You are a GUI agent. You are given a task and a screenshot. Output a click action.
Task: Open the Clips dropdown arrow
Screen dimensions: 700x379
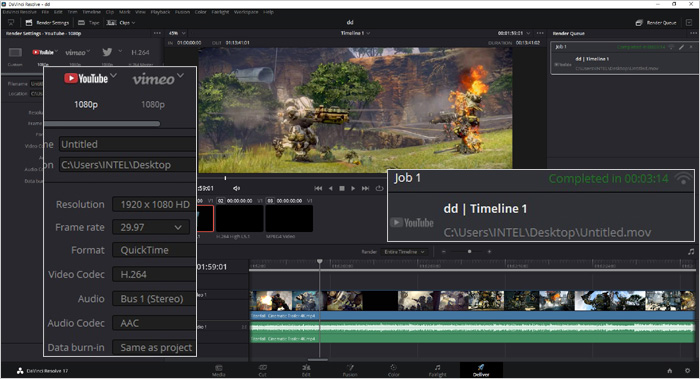click(133, 23)
